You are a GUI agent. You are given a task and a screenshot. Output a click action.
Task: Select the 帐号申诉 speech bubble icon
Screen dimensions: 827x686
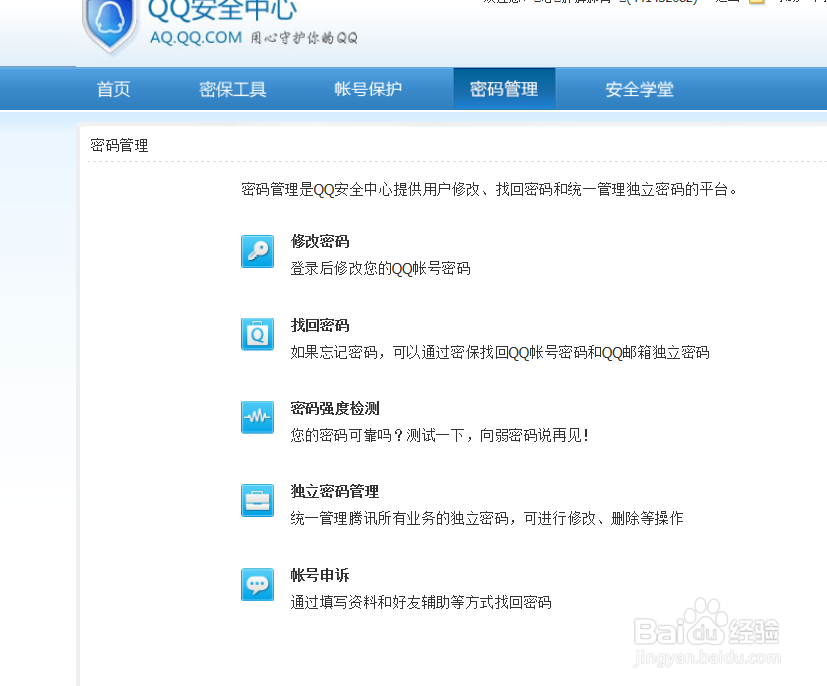pyautogui.click(x=257, y=585)
